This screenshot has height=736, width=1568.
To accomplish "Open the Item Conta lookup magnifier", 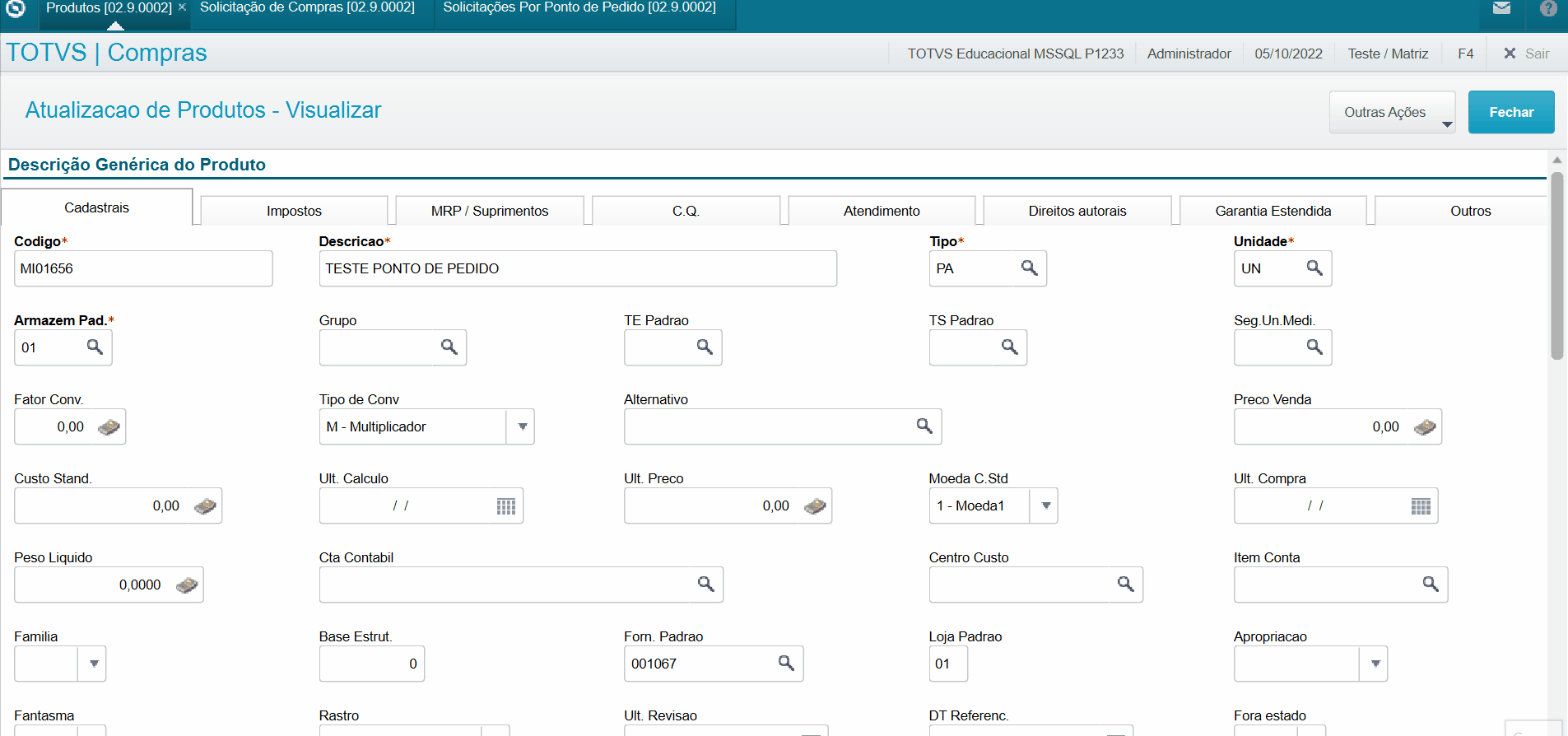I will 1431,585.
